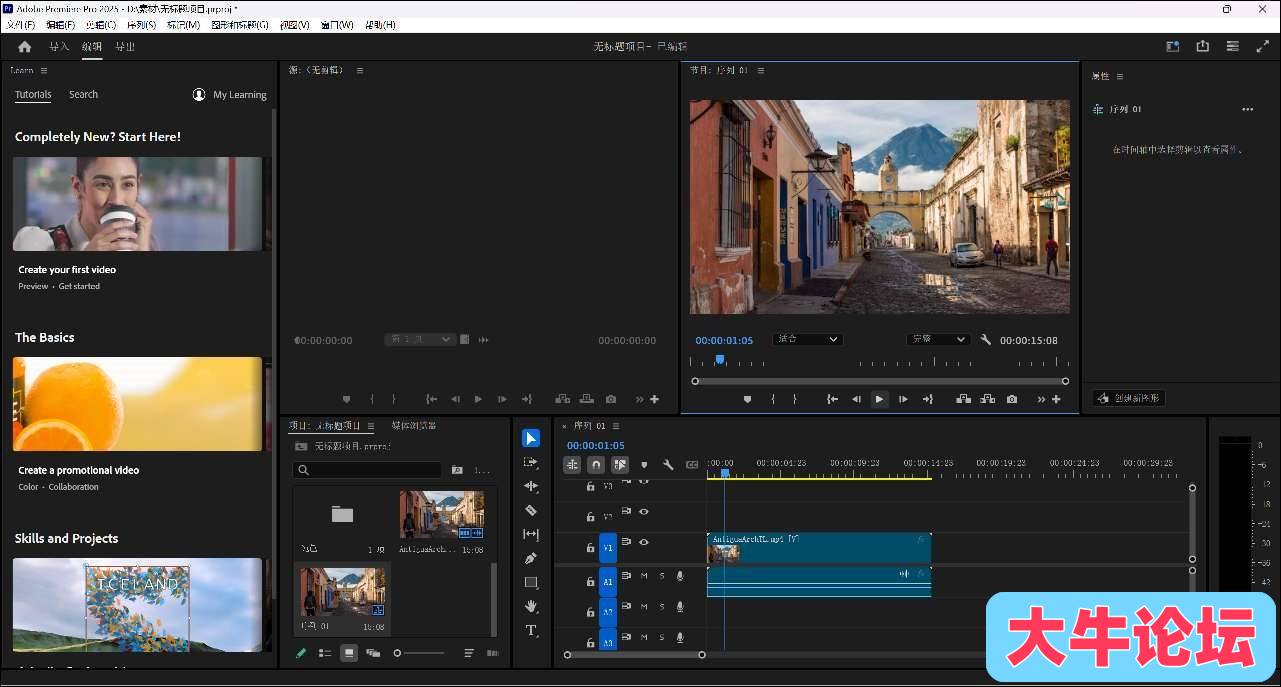Open the 窗口(W) Window menu
Screen dimensions: 1281x687
click(337, 25)
